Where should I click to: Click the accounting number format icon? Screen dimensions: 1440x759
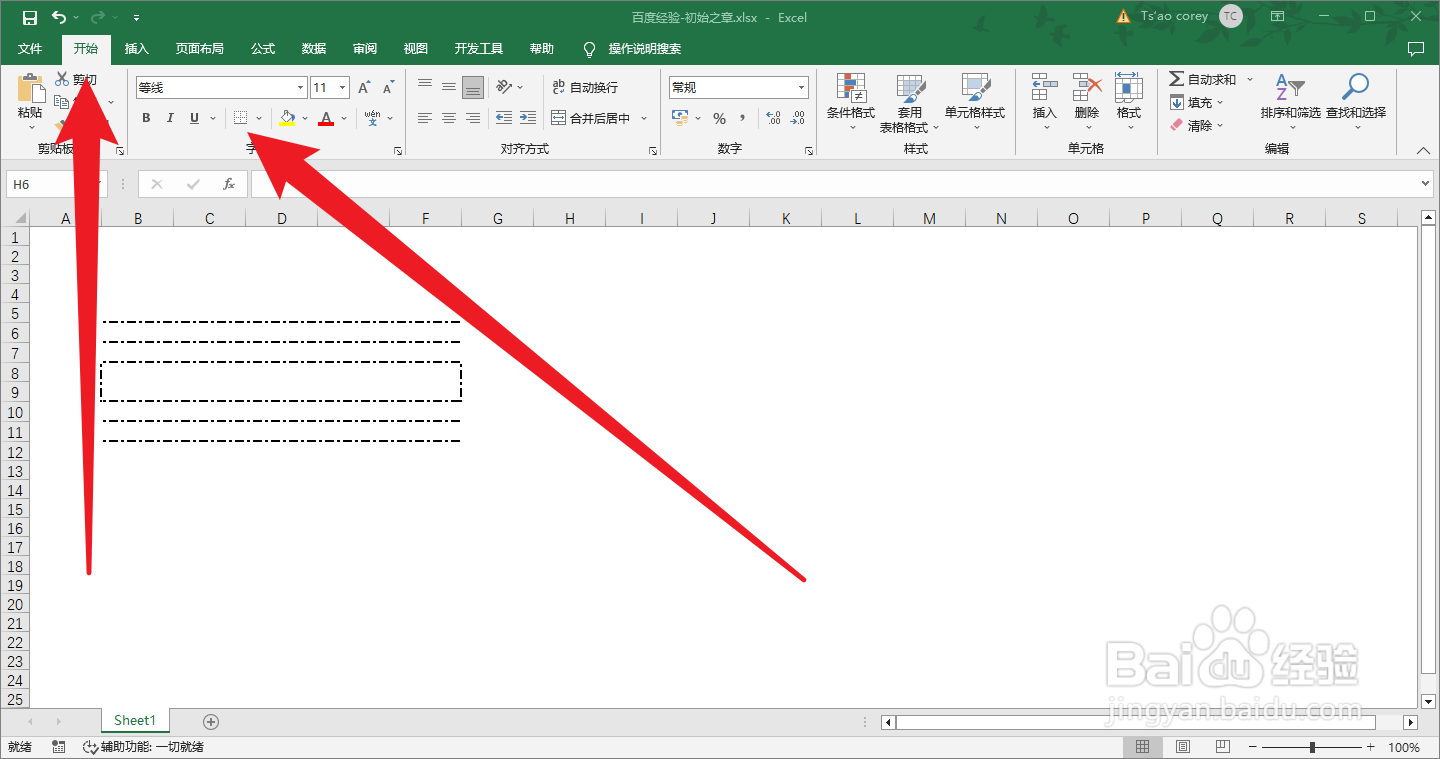click(x=680, y=118)
